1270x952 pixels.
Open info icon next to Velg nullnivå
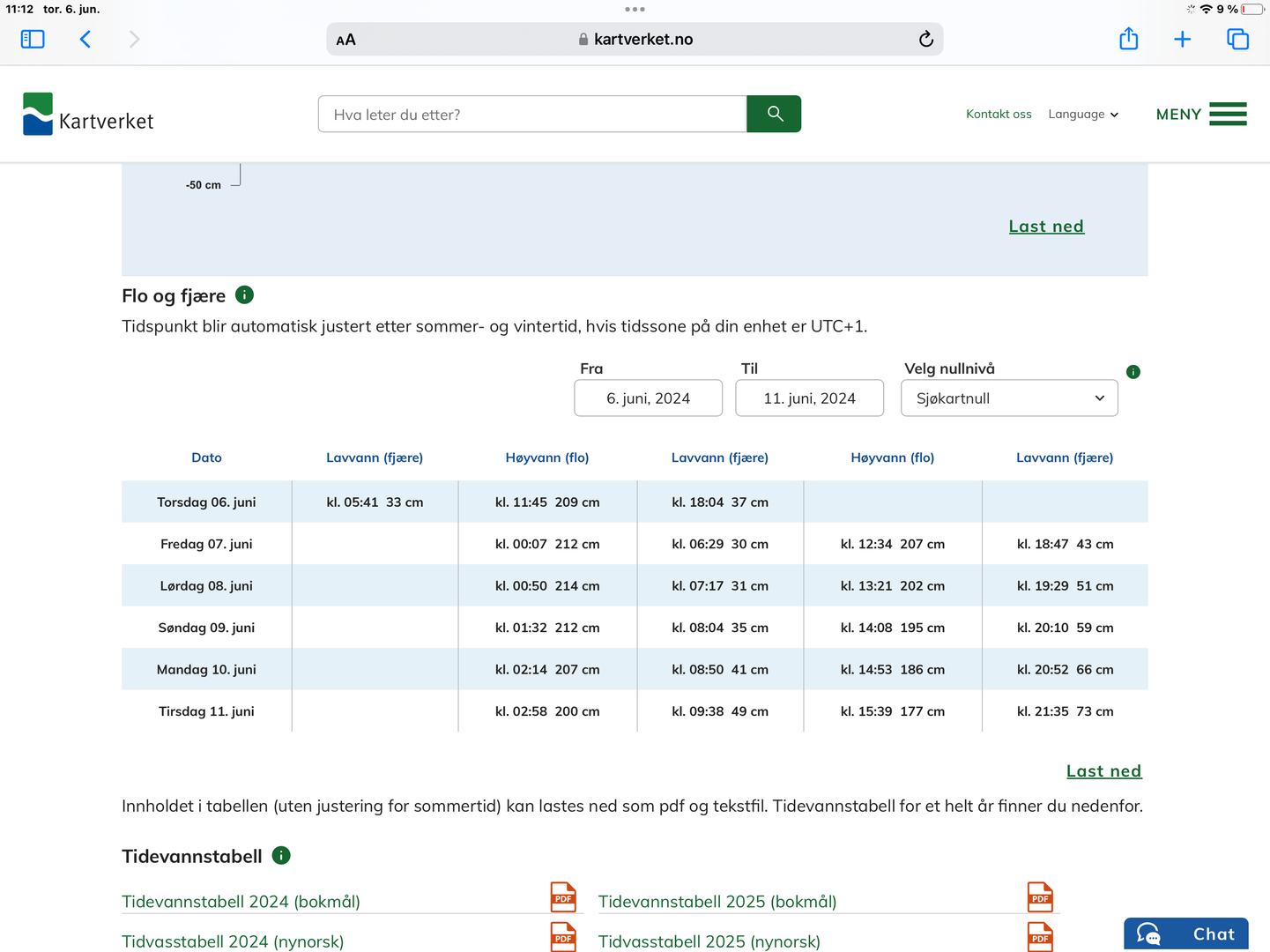tap(1133, 372)
